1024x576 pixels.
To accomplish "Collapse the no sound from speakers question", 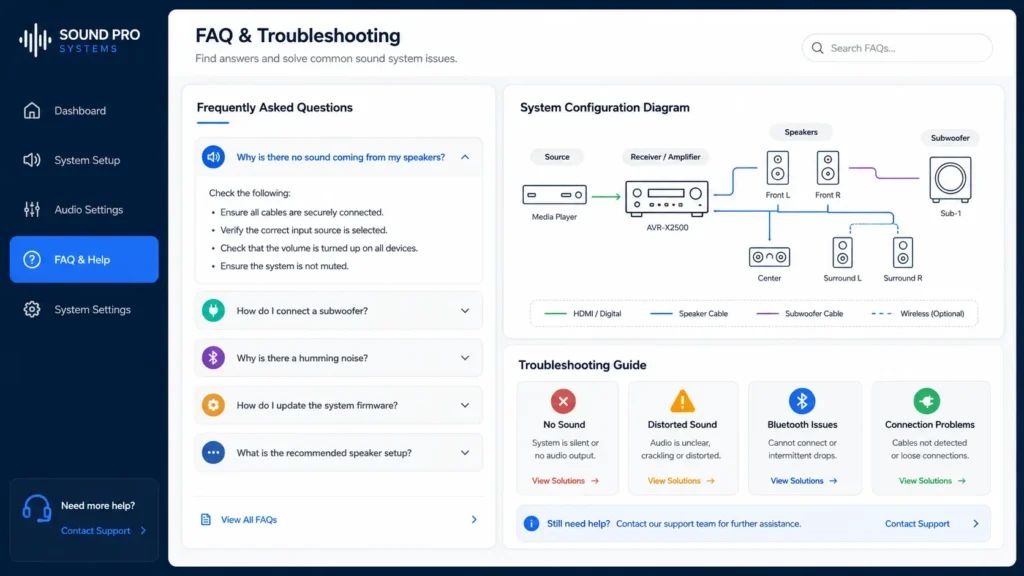I will coord(465,157).
